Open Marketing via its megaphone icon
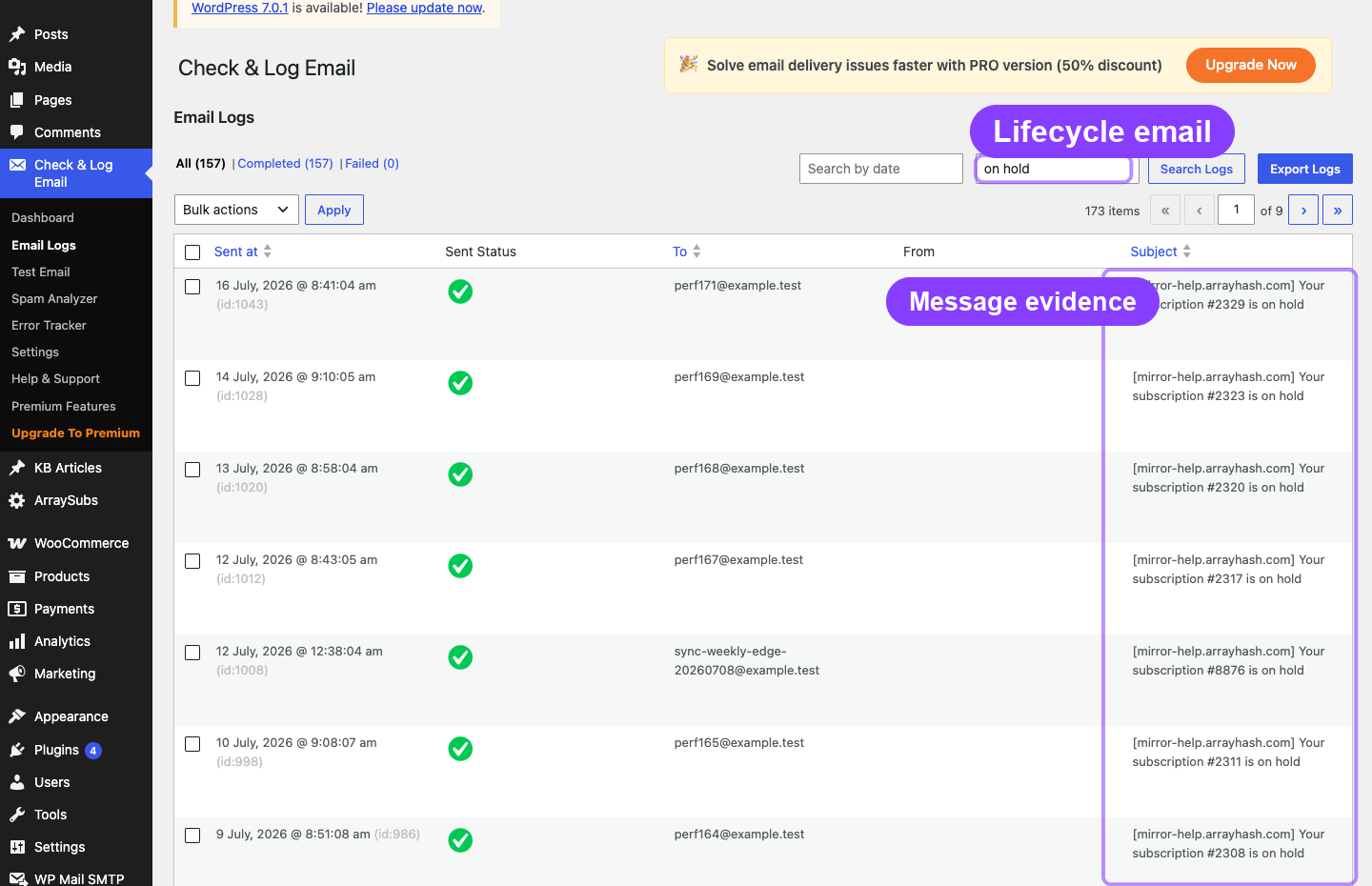Image resolution: width=1372 pixels, height=886 pixels. [x=17, y=674]
